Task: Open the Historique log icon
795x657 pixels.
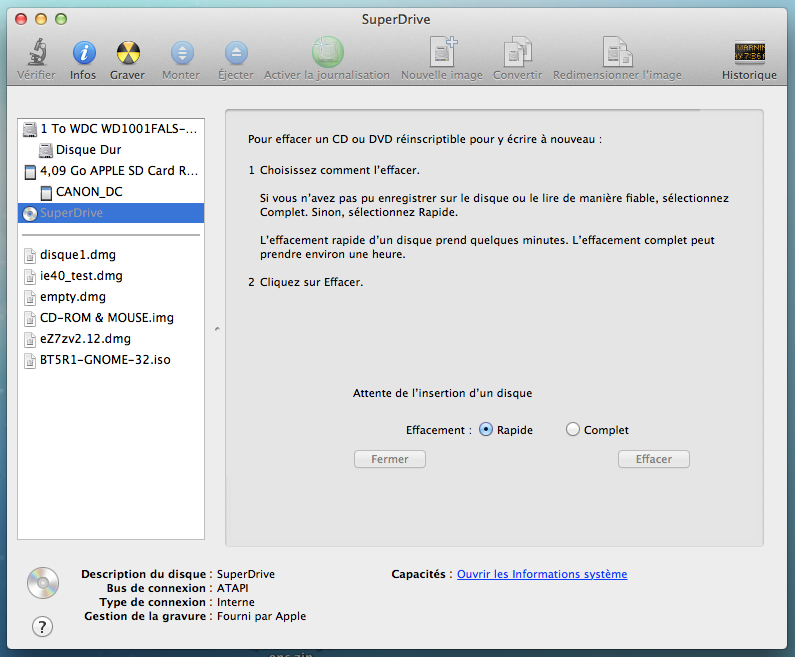Action: coord(749,52)
